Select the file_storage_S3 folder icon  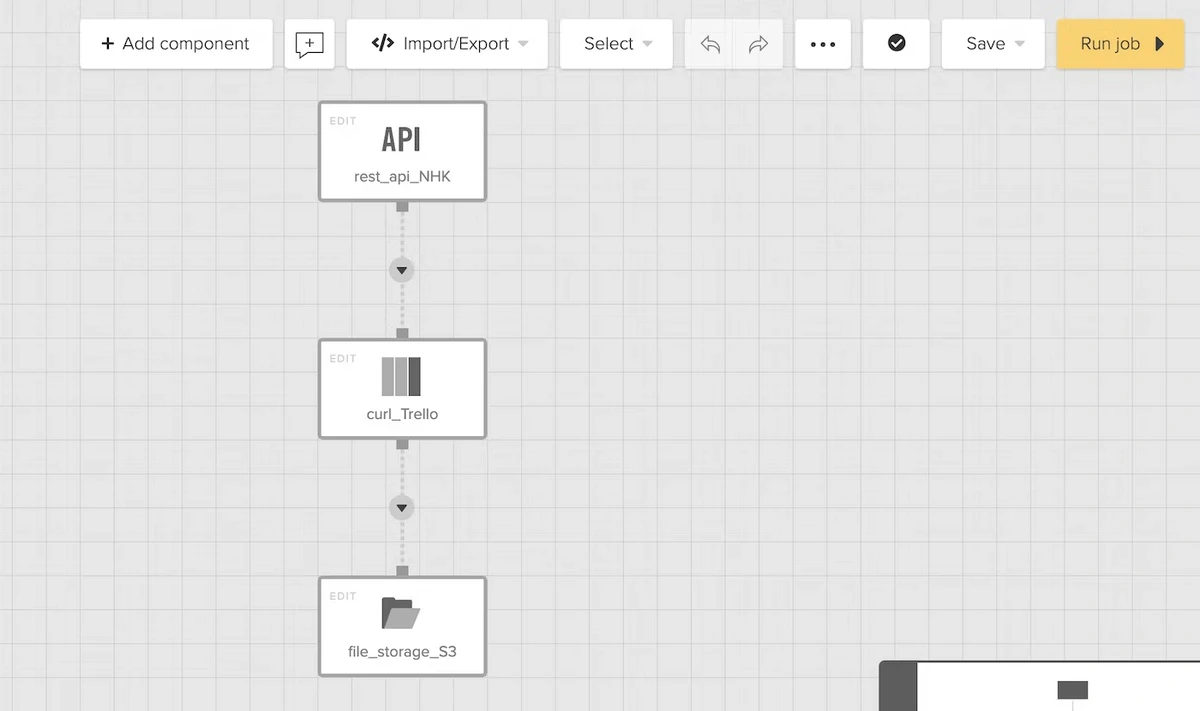401,613
